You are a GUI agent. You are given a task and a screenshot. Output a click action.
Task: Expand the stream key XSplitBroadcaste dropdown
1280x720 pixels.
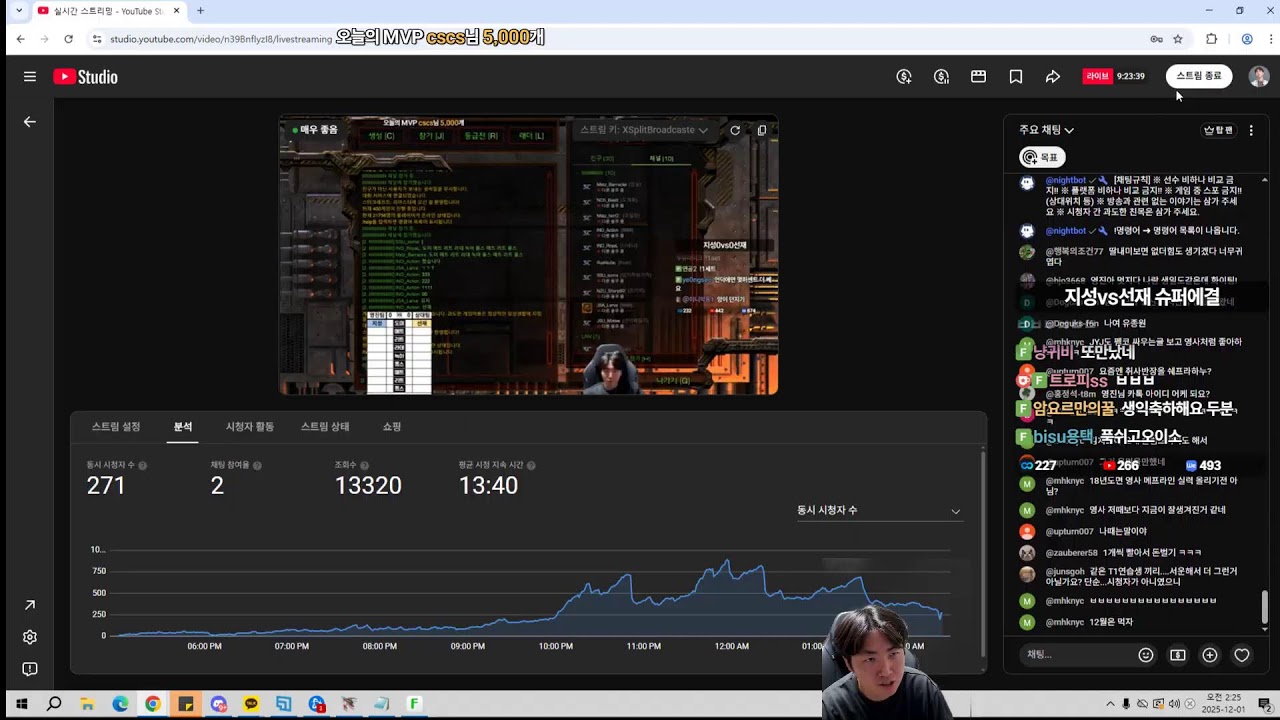pyautogui.click(x=644, y=130)
